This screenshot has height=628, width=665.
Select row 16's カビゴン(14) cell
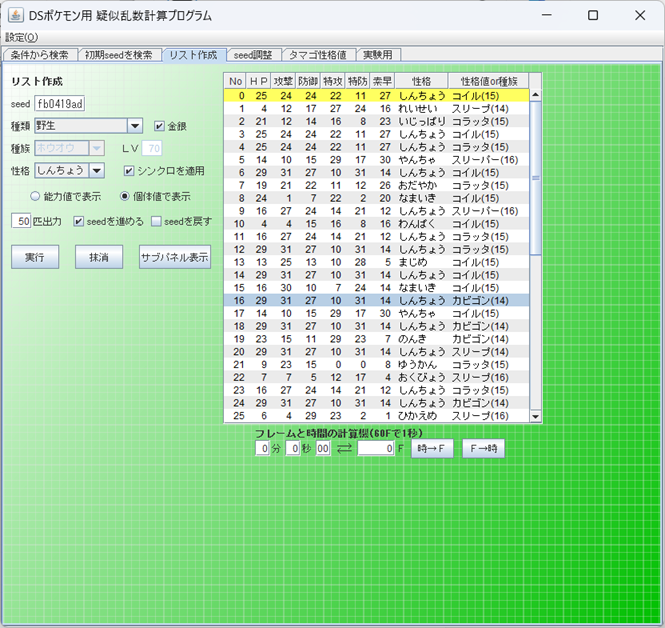pyautogui.click(x=489, y=301)
